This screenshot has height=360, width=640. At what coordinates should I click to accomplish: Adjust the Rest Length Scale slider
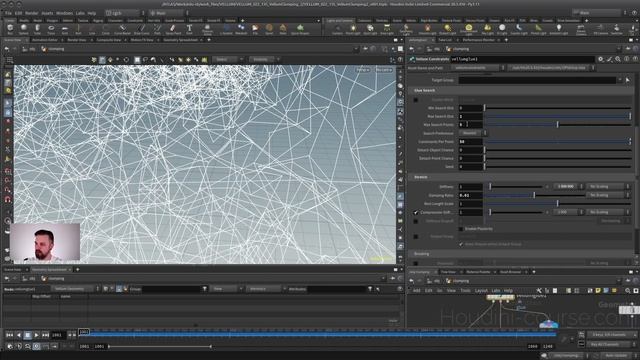click(x=558, y=204)
